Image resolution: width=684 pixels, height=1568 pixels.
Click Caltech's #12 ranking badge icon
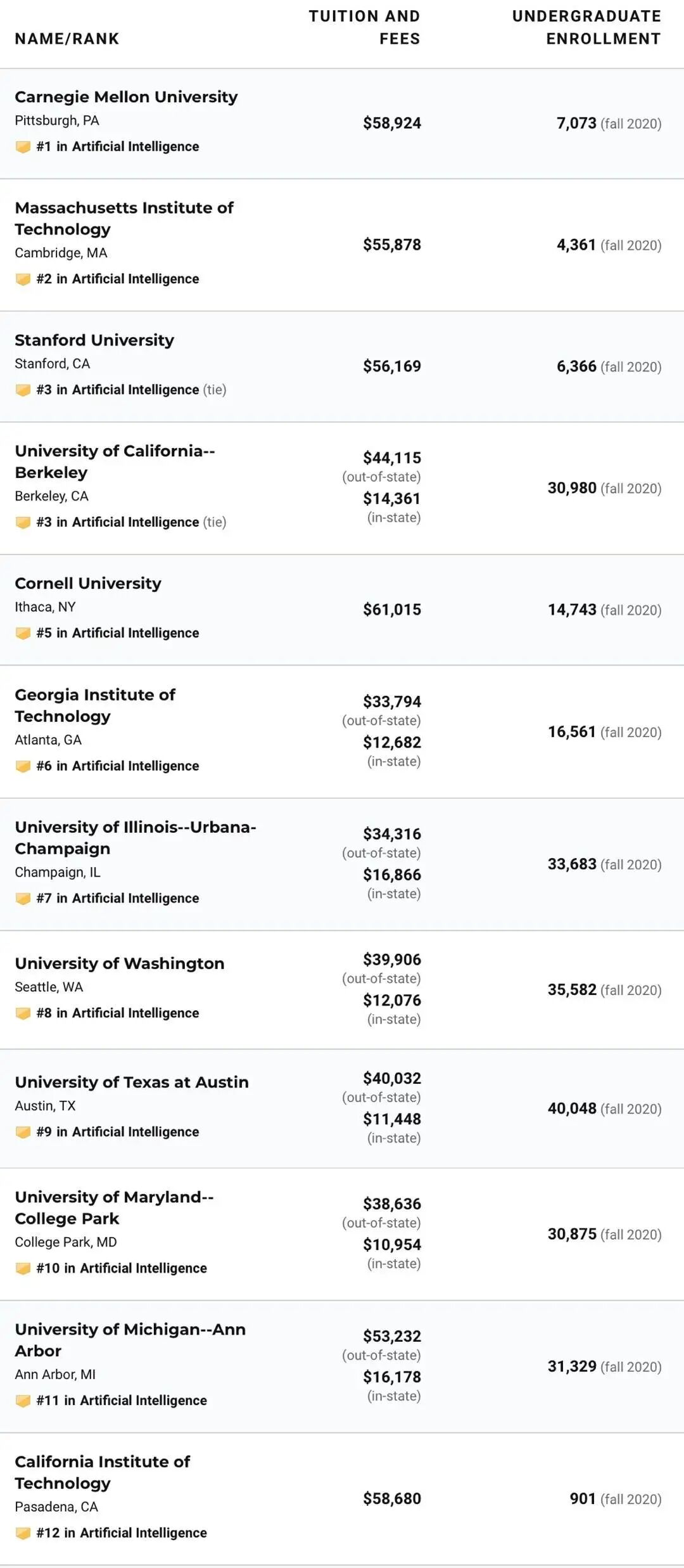[x=23, y=1533]
